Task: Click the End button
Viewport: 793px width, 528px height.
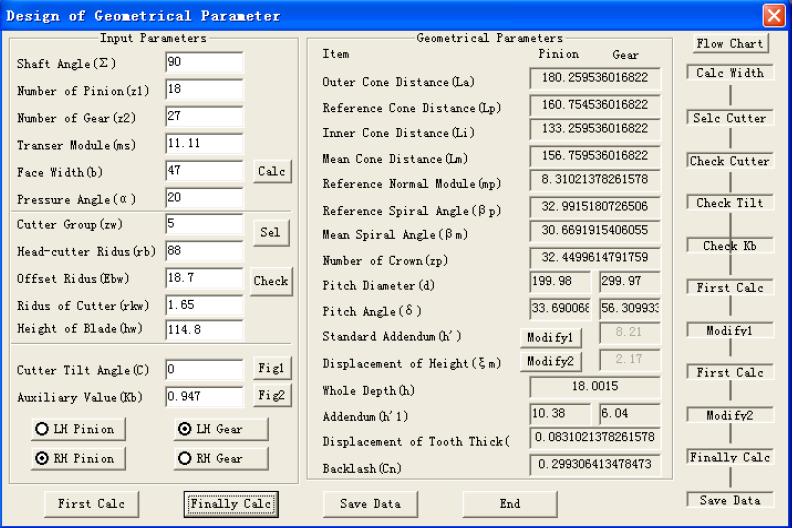Action: 510,504
